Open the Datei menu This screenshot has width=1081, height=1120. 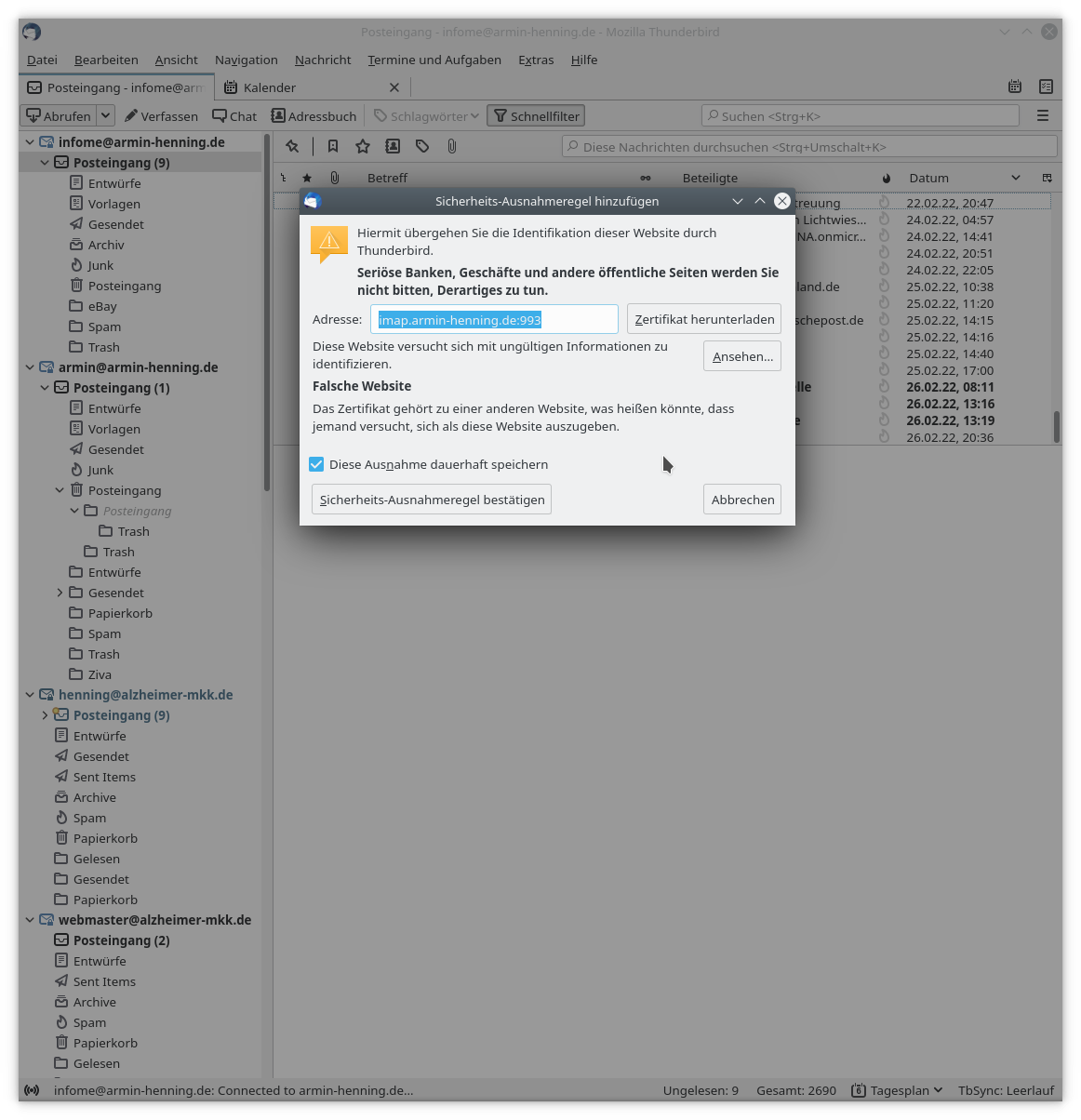click(x=42, y=60)
